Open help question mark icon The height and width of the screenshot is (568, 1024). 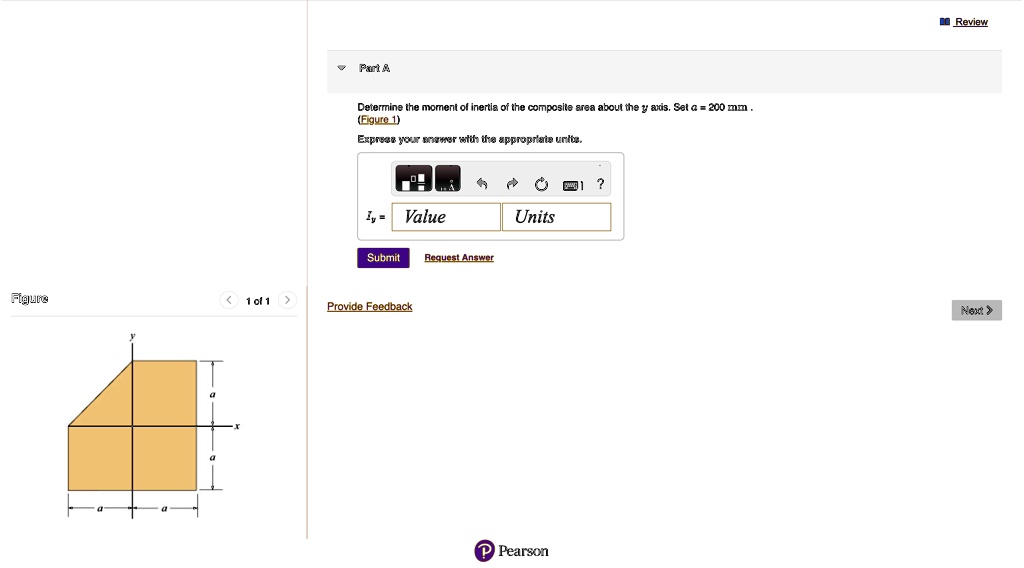click(x=600, y=184)
